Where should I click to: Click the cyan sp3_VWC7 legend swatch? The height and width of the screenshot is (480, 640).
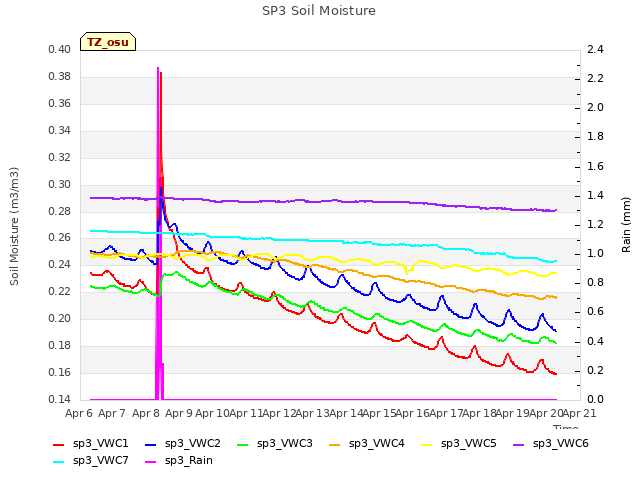click(x=59, y=462)
